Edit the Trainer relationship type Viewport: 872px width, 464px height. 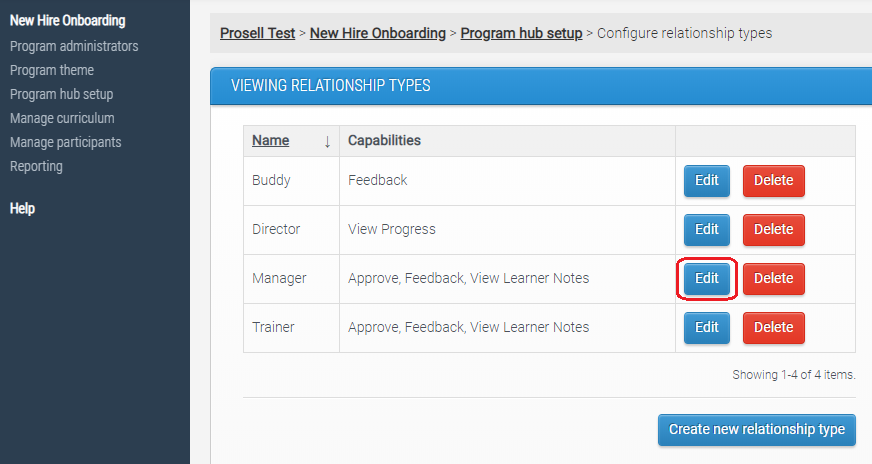tap(707, 328)
